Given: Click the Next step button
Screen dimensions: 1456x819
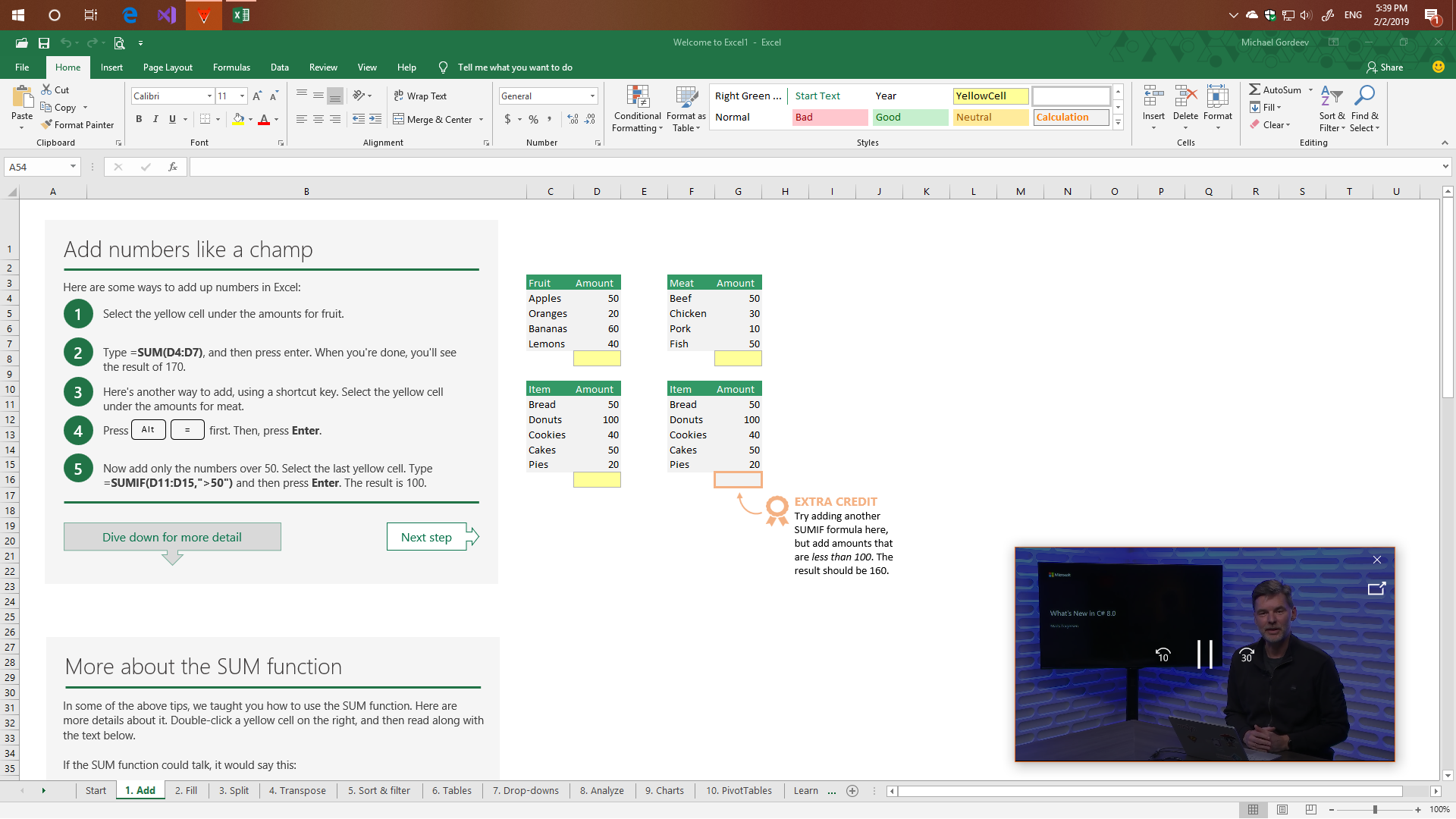Looking at the screenshot, I should pos(426,538).
